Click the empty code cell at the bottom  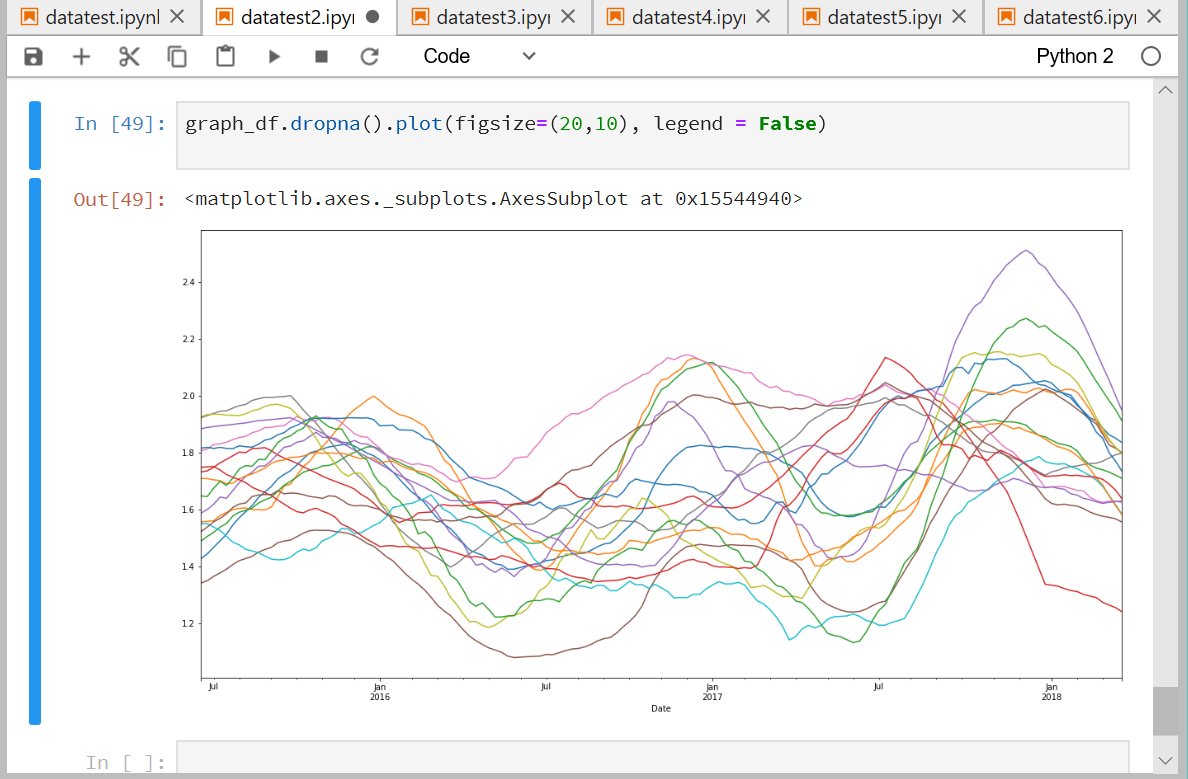click(652, 758)
